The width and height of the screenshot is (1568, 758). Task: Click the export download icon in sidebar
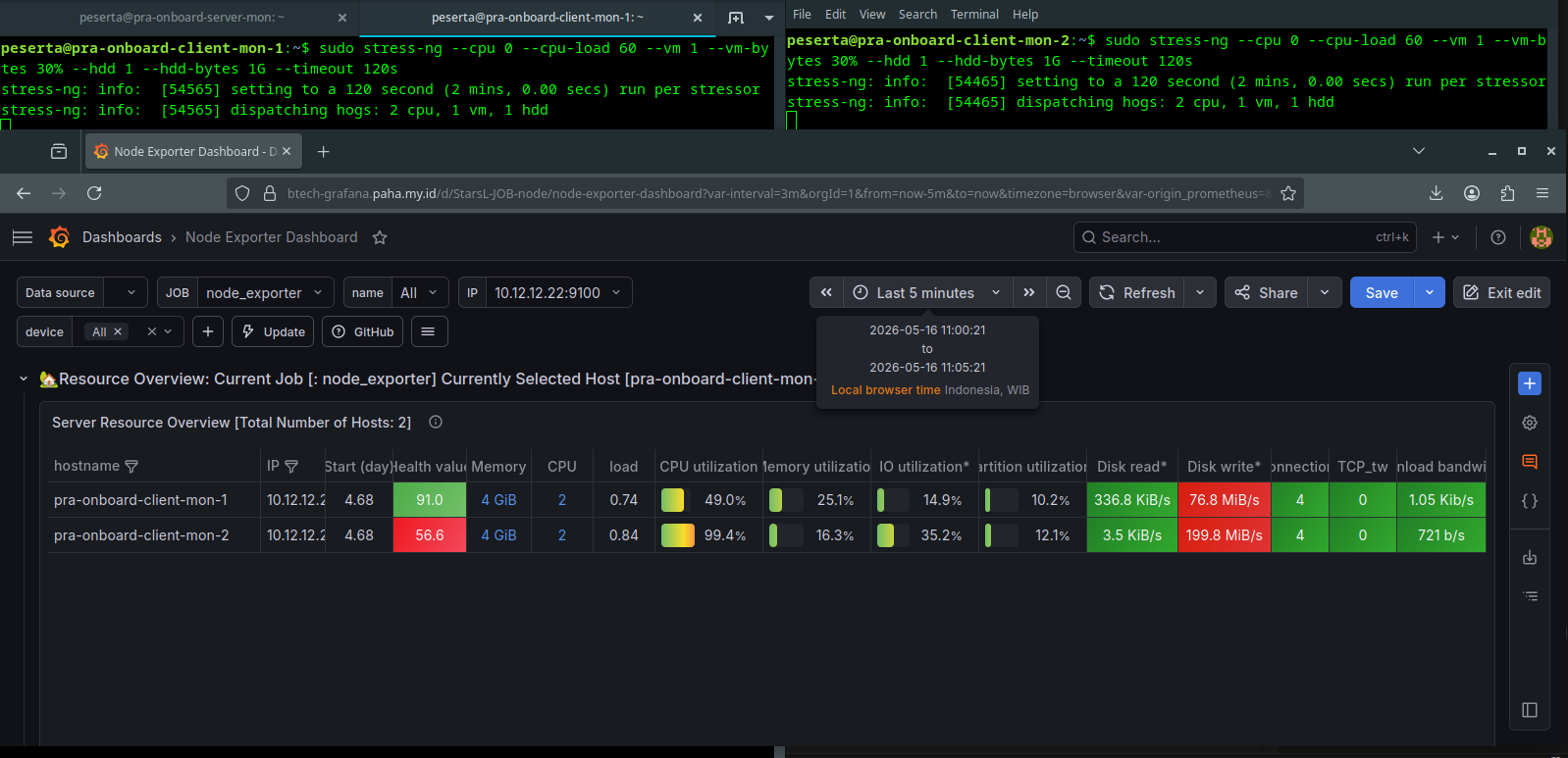pos(1529,557)
